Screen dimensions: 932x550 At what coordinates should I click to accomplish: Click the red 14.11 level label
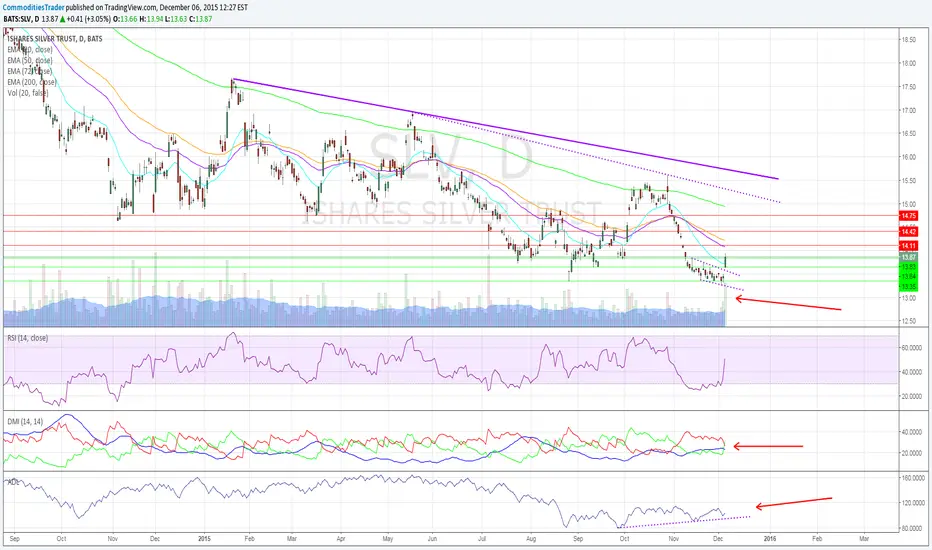(x=909, y=246)
